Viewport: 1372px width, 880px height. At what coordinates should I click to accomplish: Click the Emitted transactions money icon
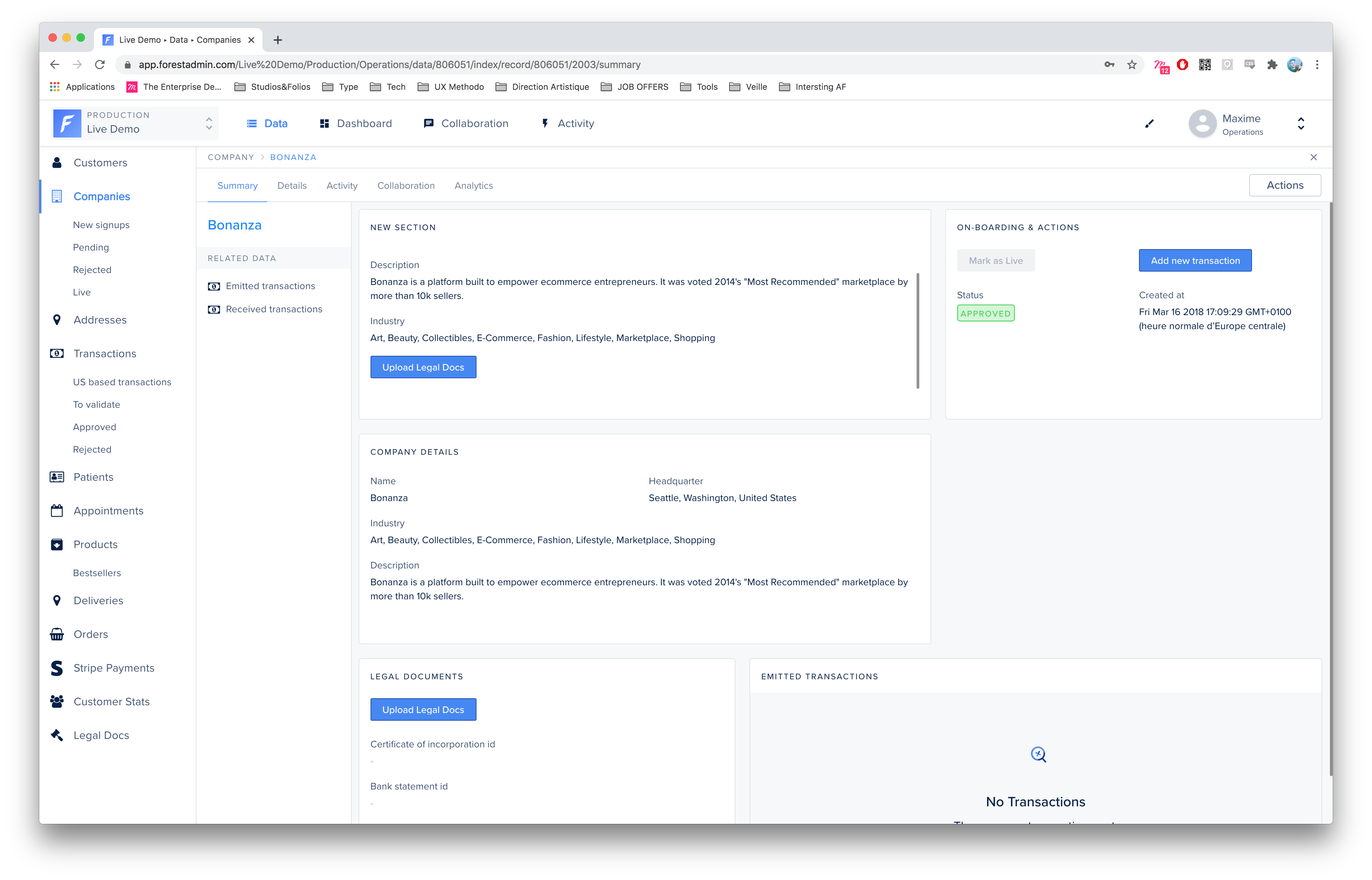click(214, 286)
